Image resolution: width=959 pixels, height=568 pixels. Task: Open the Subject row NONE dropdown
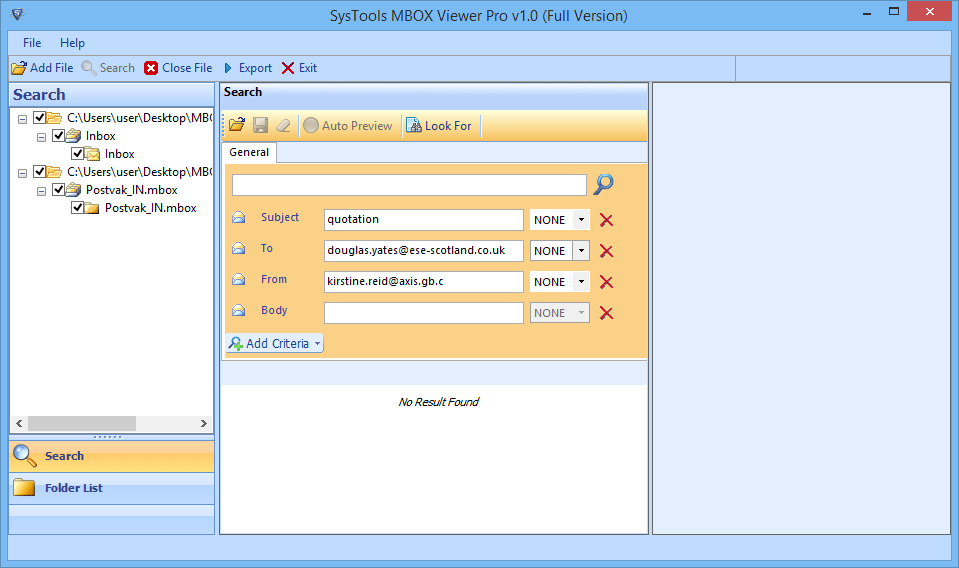[x=581, y=219]
